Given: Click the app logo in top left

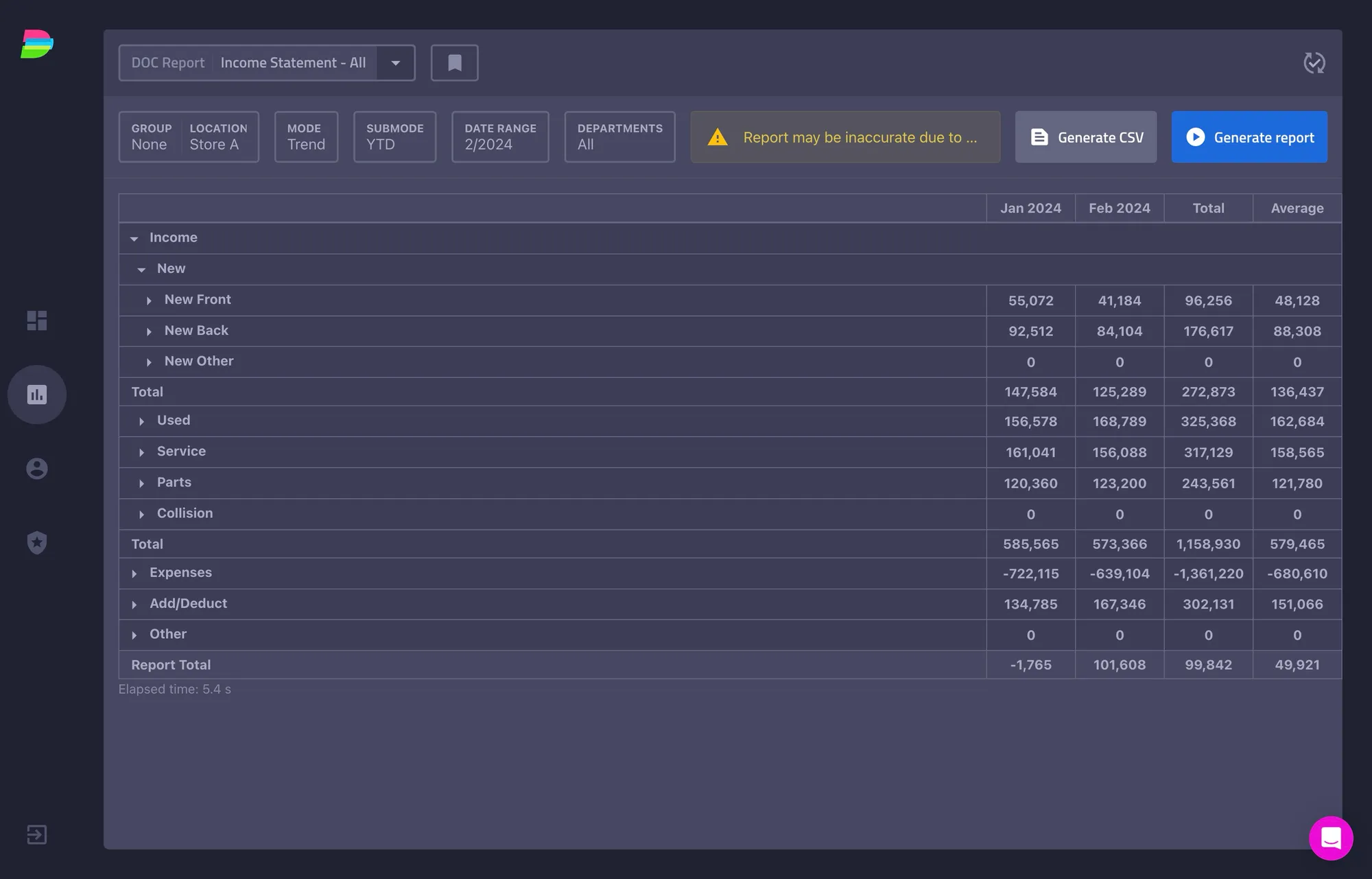Looking at the screenshot, I should click(37, 44).
